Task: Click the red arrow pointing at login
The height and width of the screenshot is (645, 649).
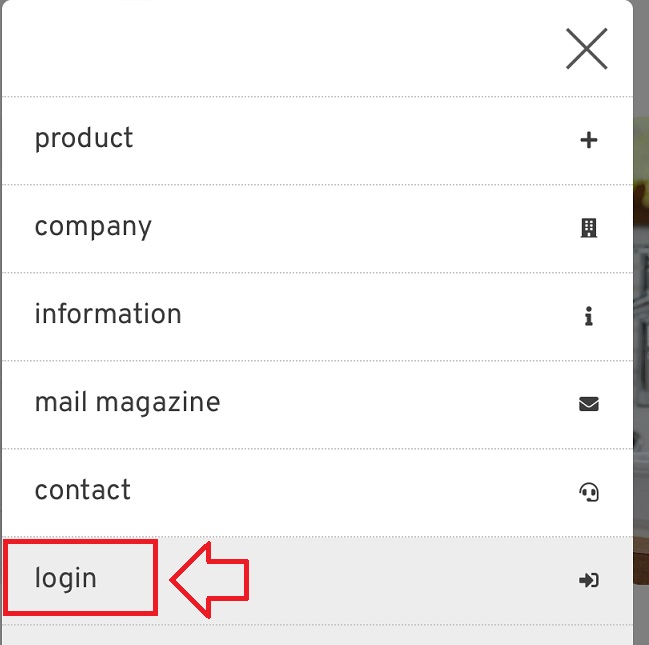Action: pyautogui.click(x=208, y=578)
